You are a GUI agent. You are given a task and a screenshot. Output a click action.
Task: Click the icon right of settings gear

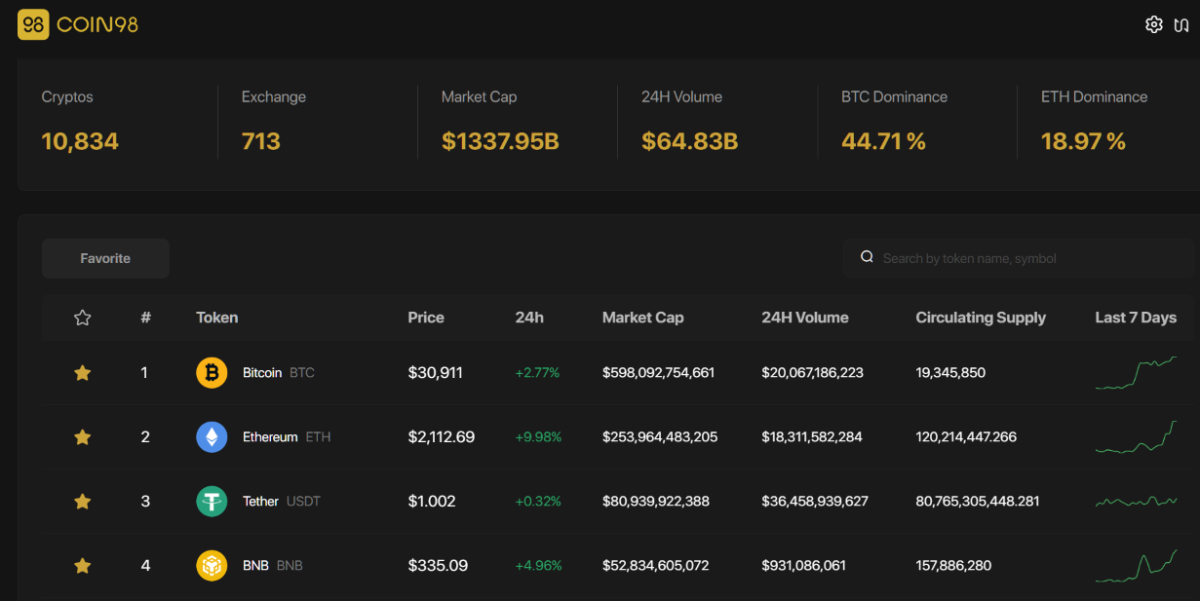(1181, 24)
